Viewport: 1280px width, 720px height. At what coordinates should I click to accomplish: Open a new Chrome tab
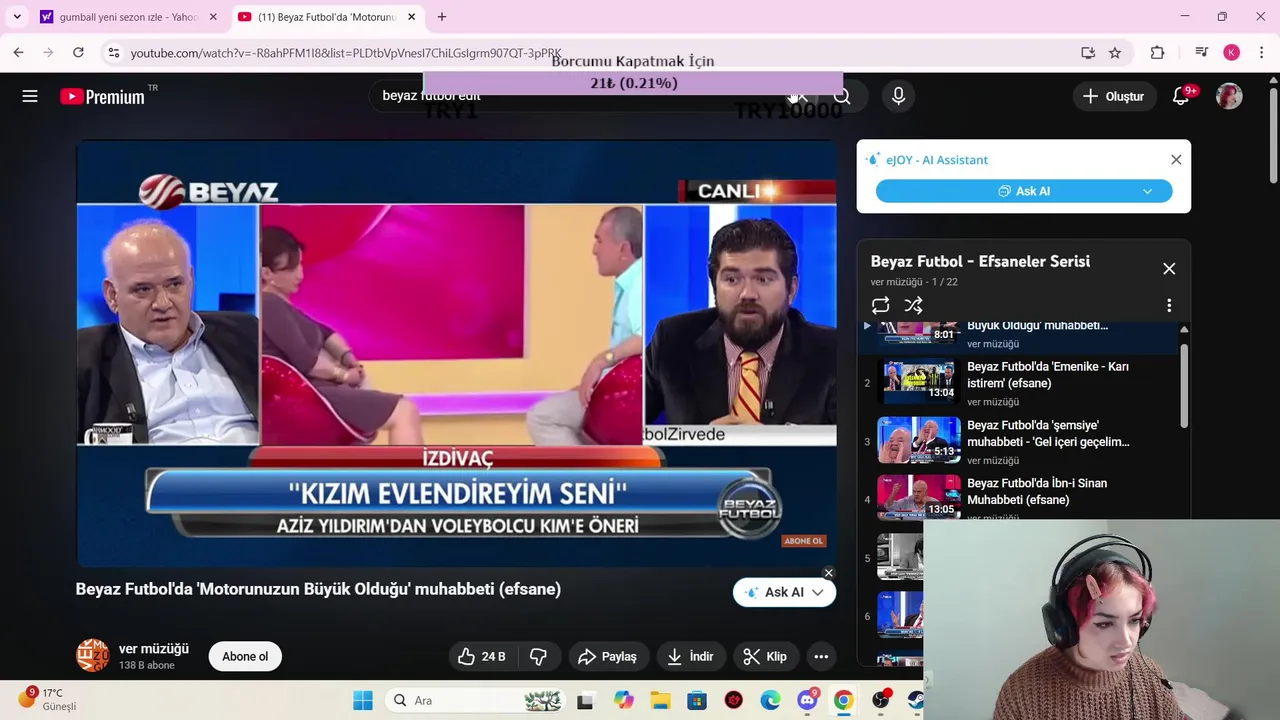pos(442,17)
